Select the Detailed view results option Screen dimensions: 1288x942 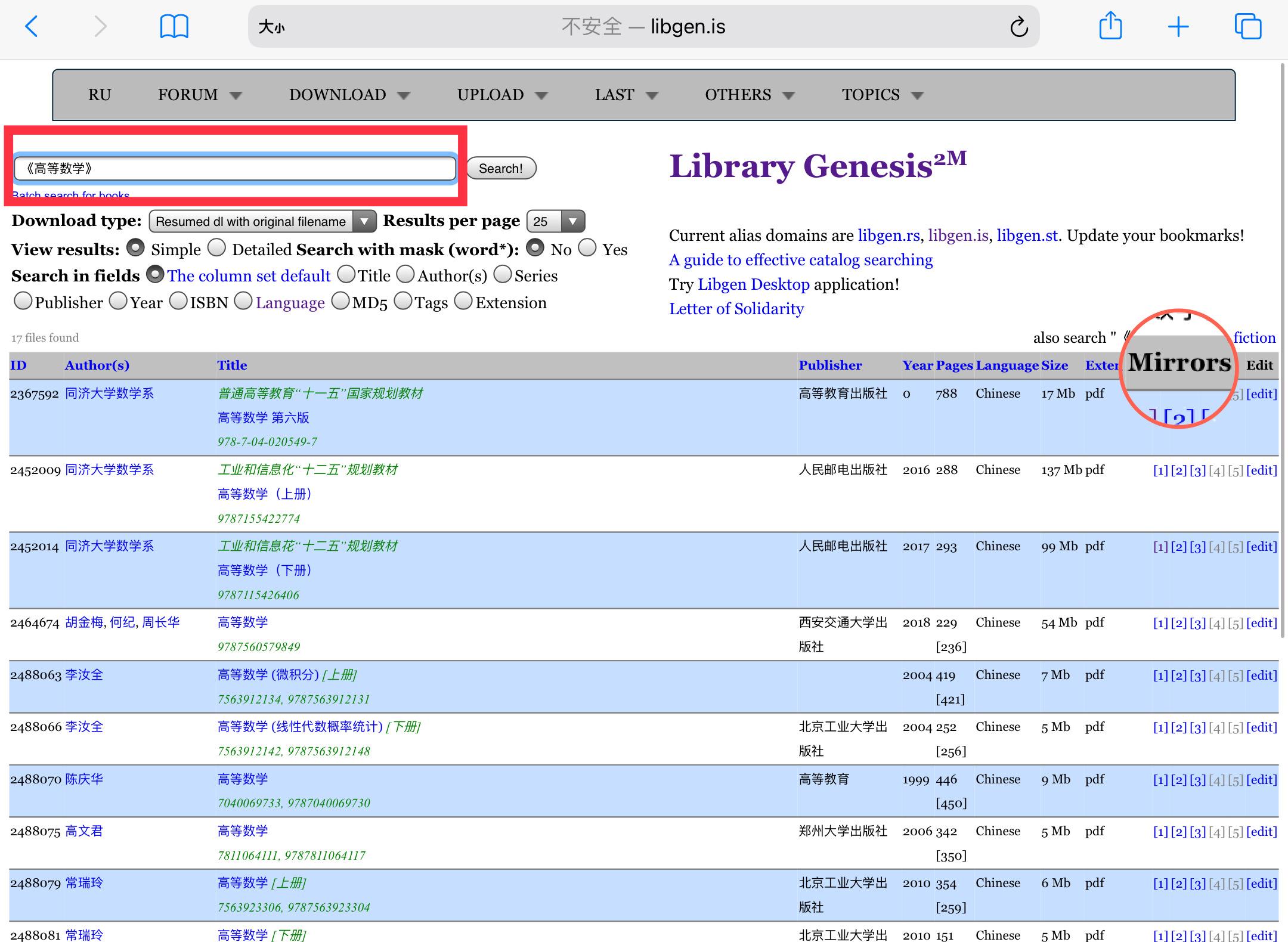[217, 248]
